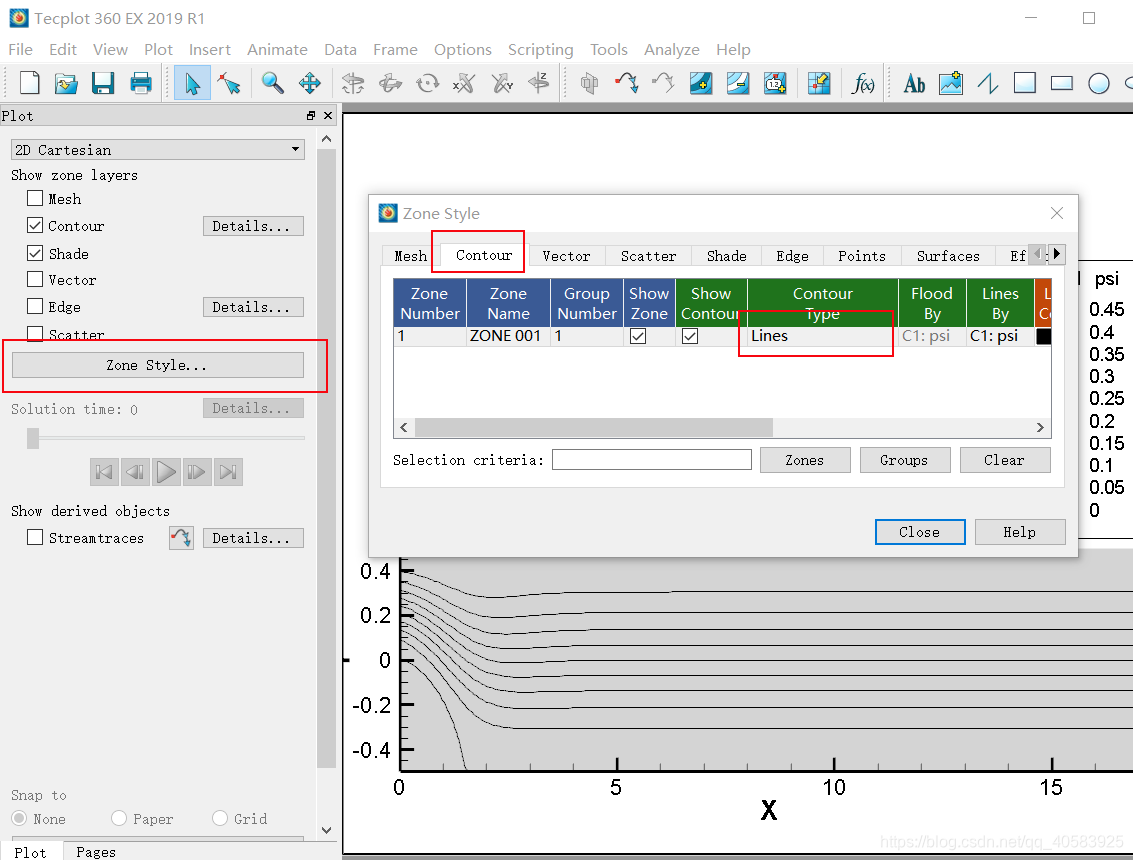Select the Paper snap radio button
Image resolution: width=1133 pixels, height=860 pixels.
coord(119,818)
